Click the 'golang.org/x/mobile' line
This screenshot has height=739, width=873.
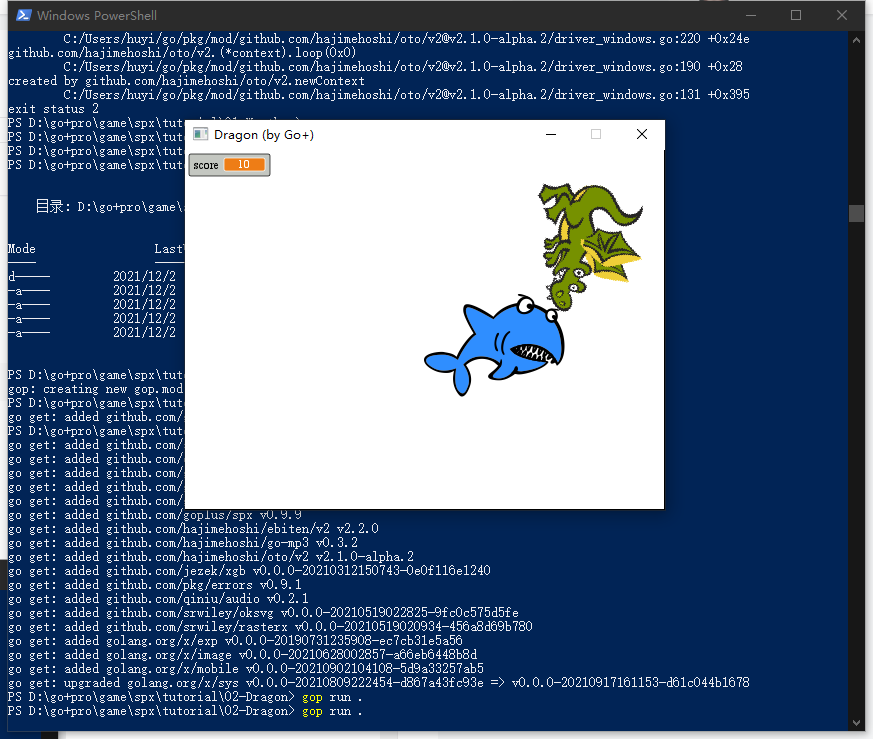(246, 669)
